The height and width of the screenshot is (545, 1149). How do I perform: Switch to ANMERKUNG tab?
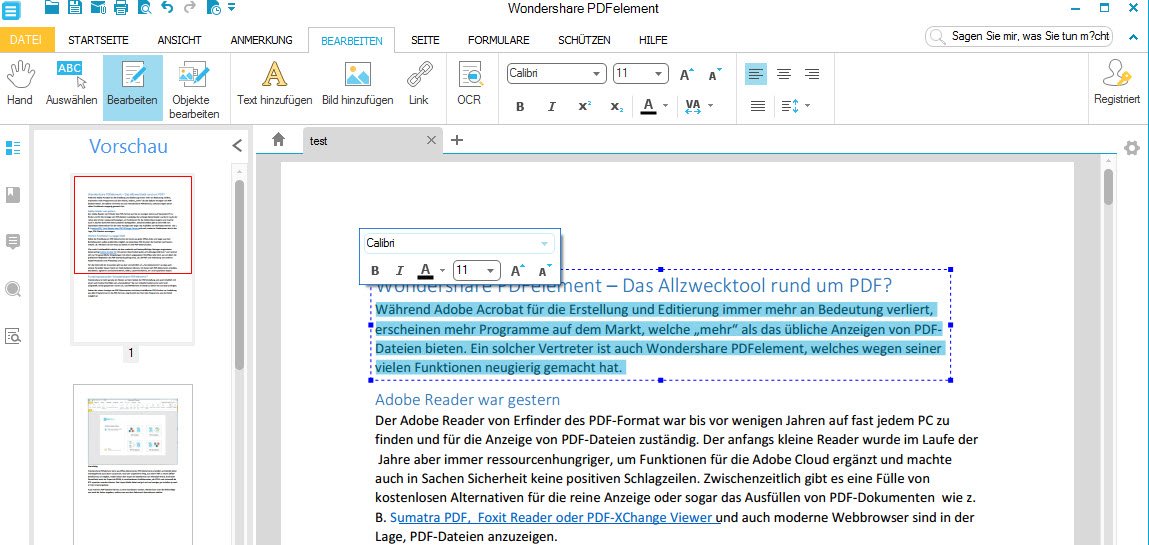262,40
